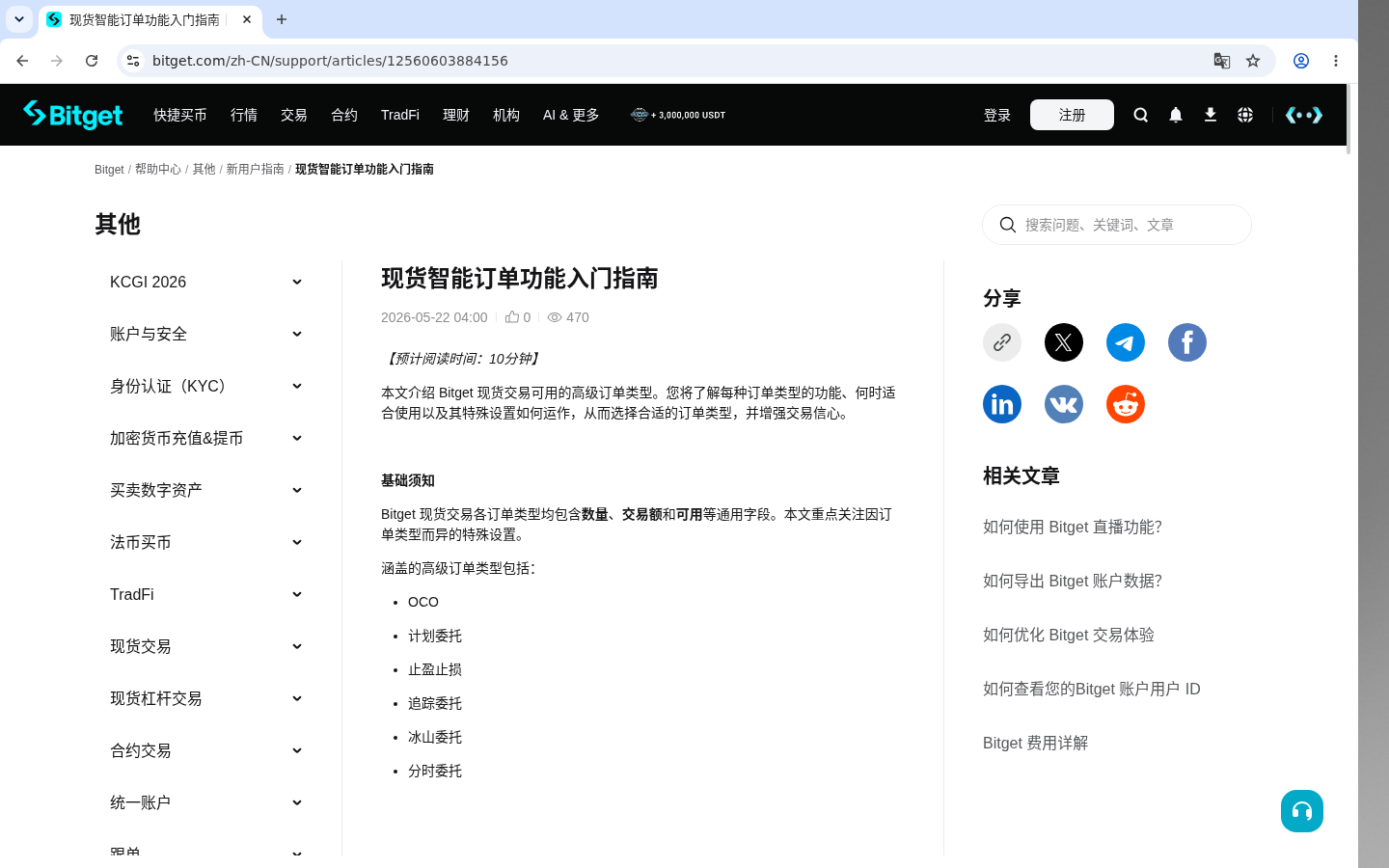
Task: Open 交易 nav menu
Action: 294,115
